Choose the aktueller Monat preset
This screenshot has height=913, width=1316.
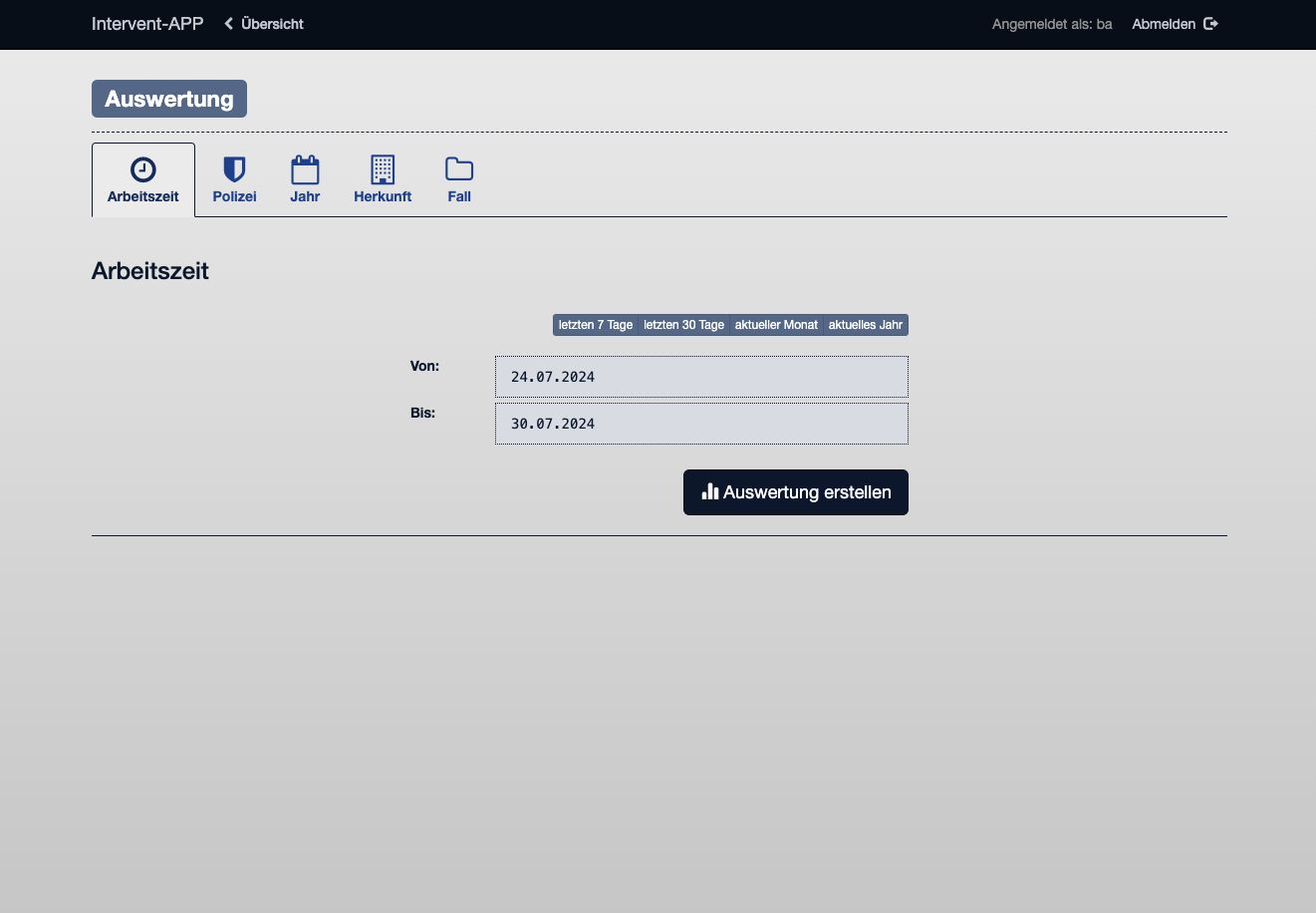[776, 325]
